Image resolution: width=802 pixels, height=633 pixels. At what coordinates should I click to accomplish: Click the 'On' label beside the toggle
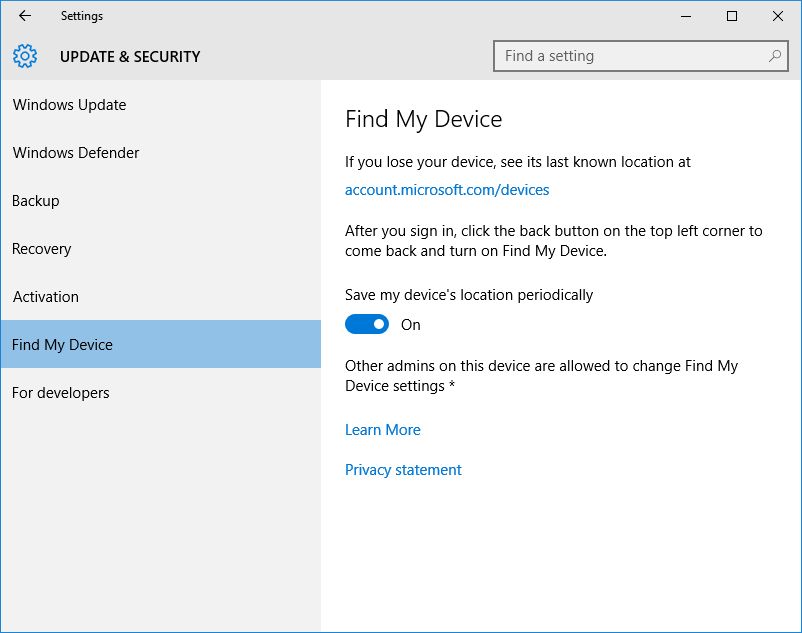(411, 325)
